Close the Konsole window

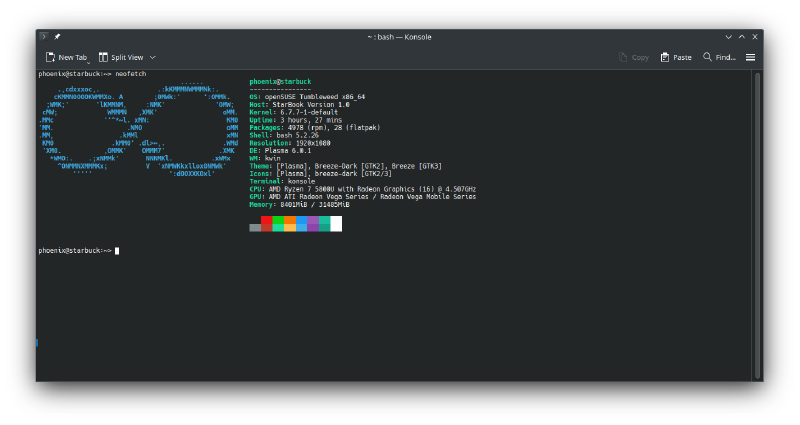[x=754, y=36]
